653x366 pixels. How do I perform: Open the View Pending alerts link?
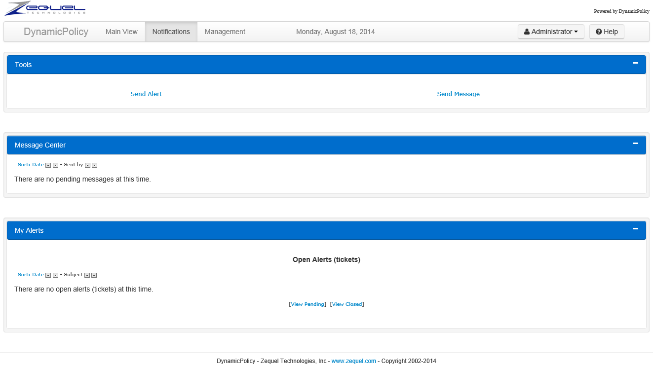pyautogui.click(x=308, y=304)
